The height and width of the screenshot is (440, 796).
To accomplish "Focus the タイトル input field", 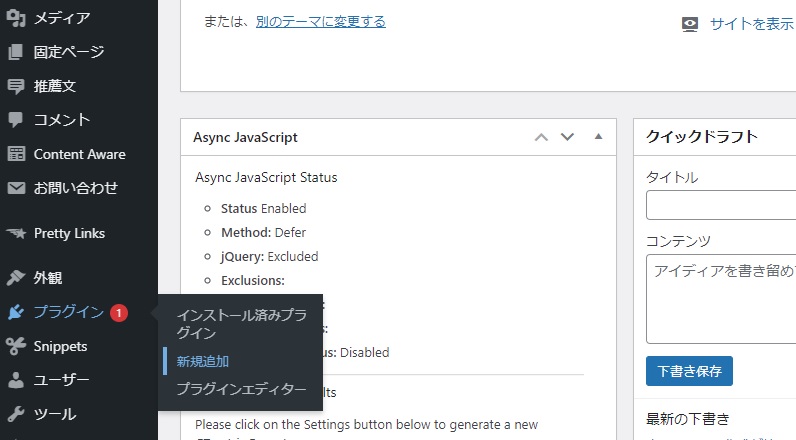I will [x=721, y=205].
